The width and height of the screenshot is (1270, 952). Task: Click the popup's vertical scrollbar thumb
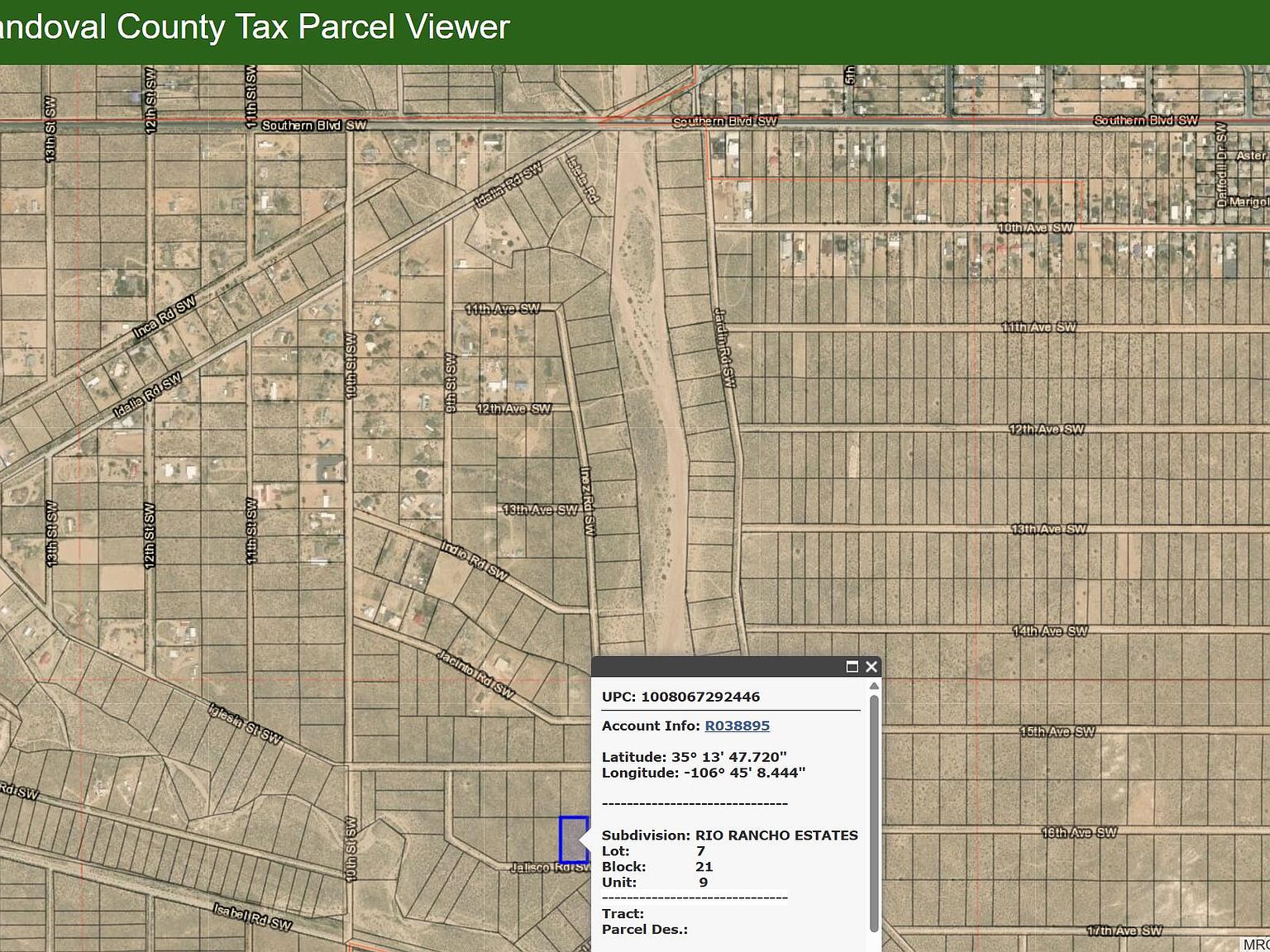(874, 810)
